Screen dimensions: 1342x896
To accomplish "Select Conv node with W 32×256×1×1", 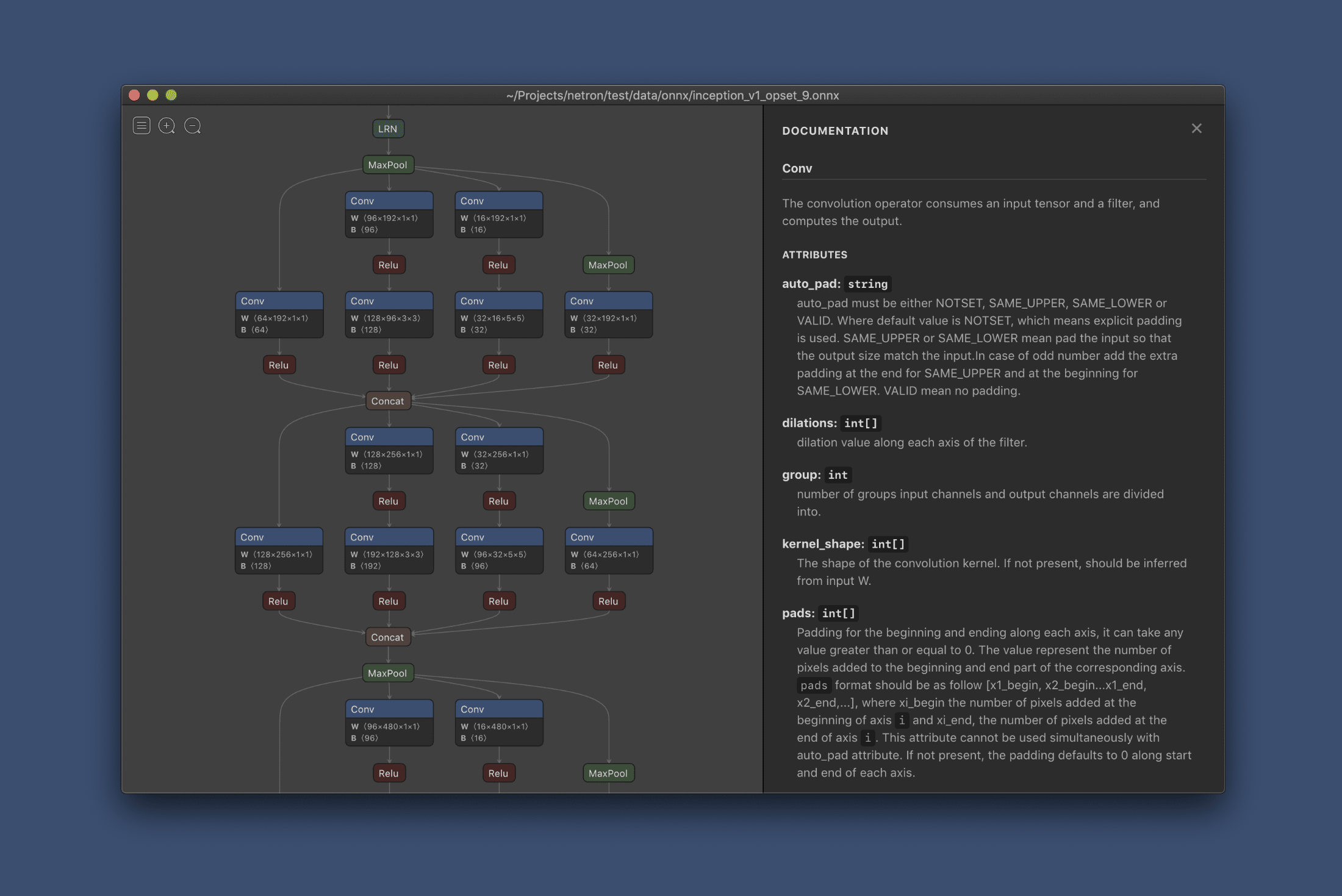I will click(x=499, y=451).
